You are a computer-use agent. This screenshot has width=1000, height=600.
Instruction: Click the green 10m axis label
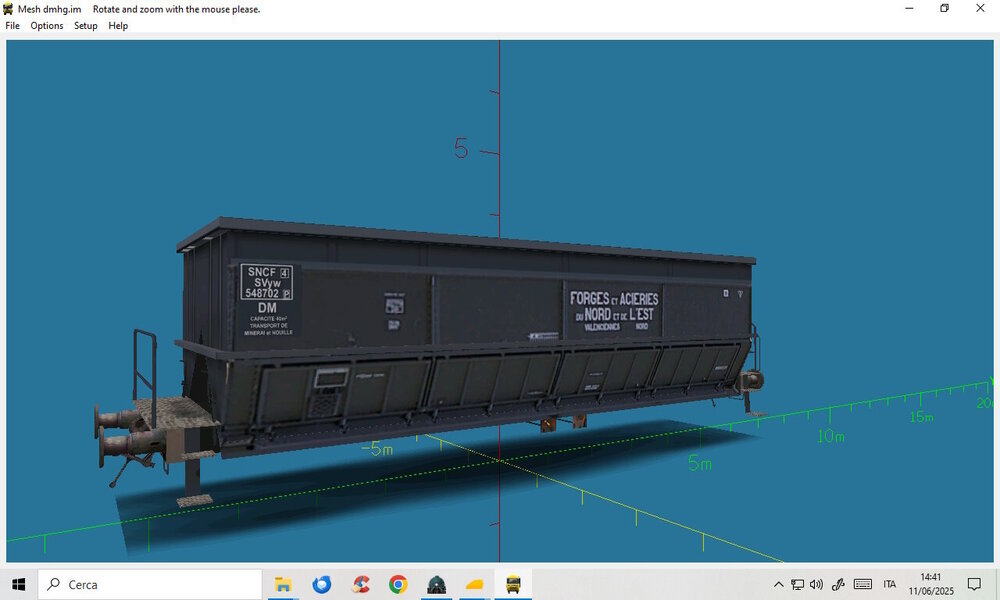[x=831, y=436]
